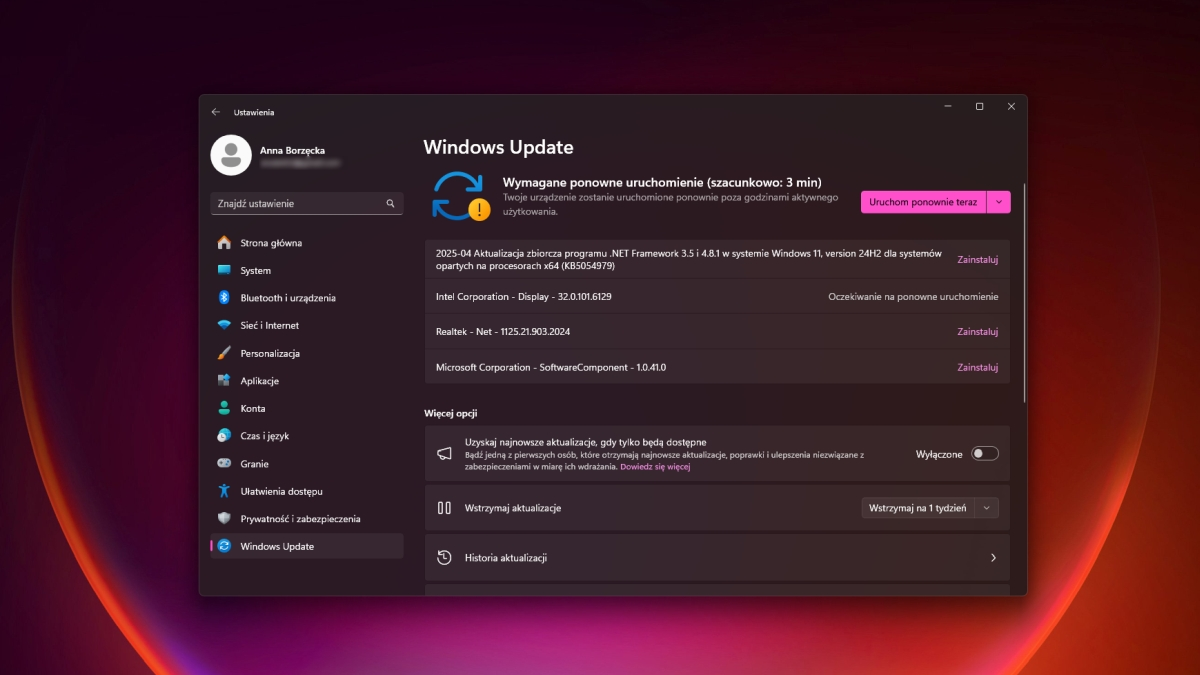The image size is (1200, 675).
Task: Click the back arrow in Ustawienia
Action: point(216,112)
